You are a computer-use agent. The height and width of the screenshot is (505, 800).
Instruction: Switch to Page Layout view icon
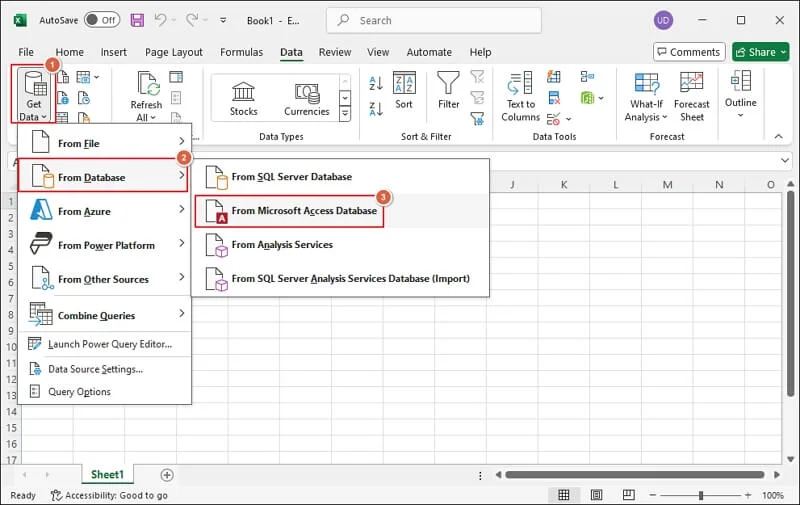tap(596, 495)
